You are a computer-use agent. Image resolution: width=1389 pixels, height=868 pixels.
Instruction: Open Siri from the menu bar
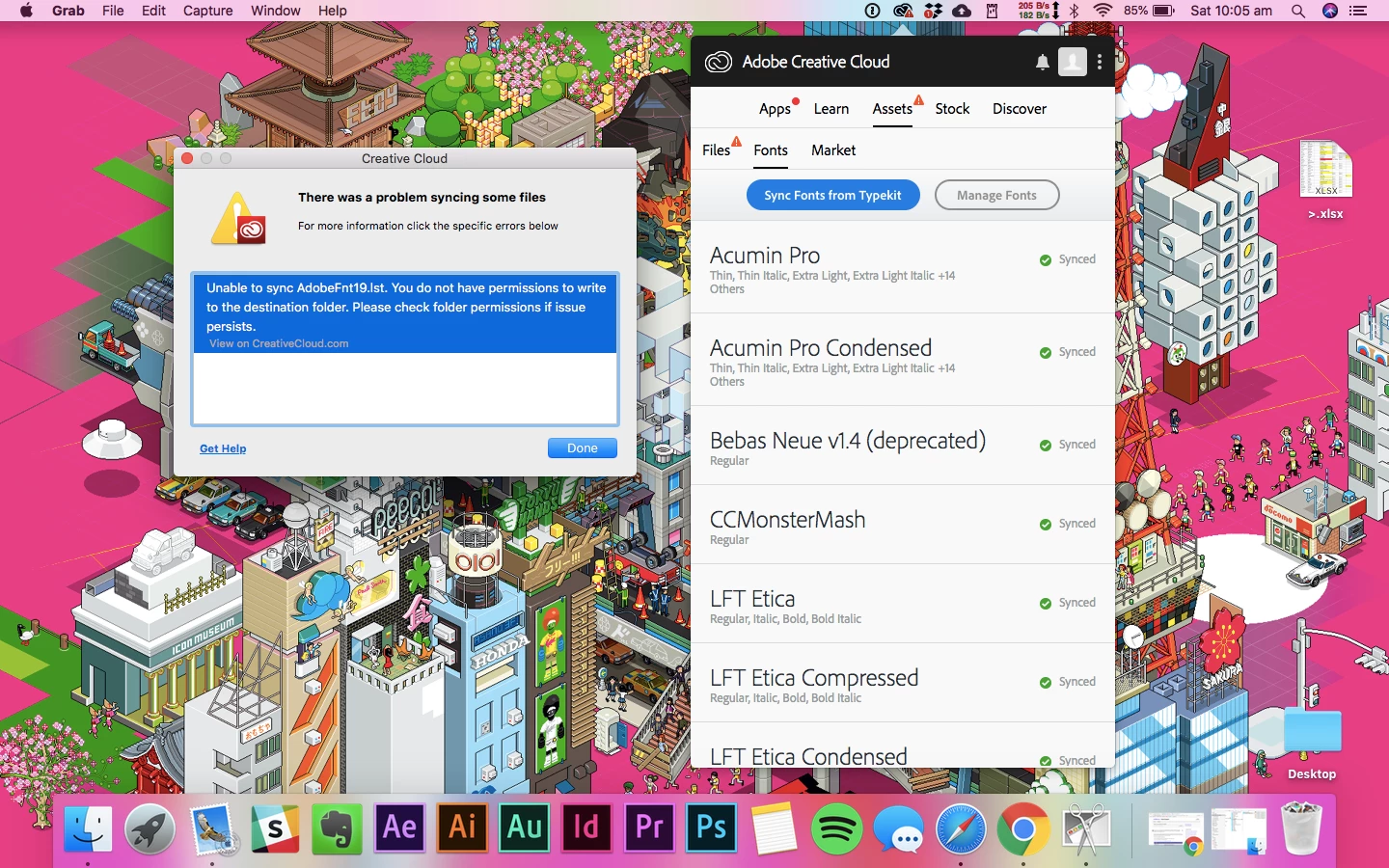point(1330,11)
